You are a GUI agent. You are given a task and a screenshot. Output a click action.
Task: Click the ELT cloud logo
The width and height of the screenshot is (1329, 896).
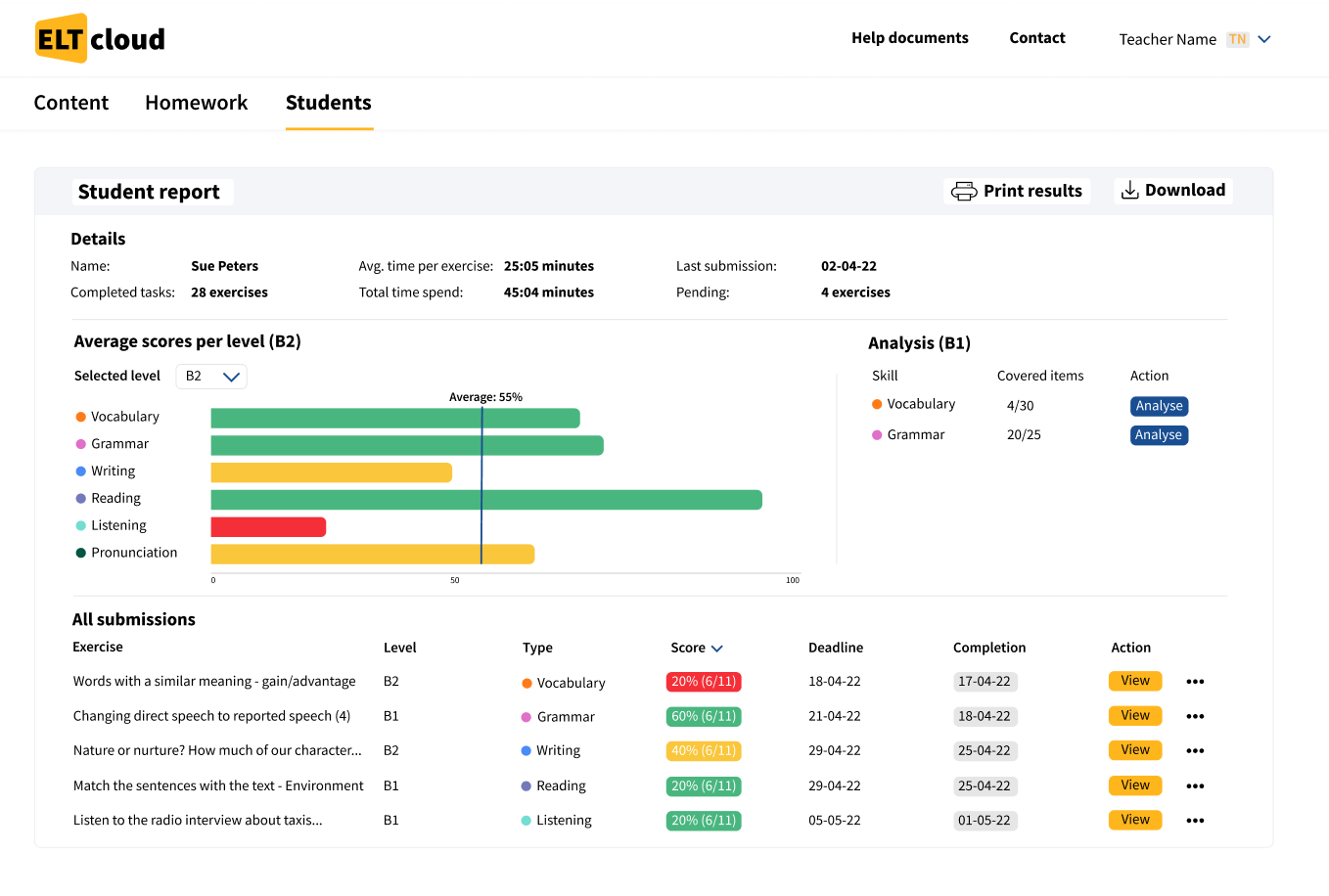pos(100,39)
